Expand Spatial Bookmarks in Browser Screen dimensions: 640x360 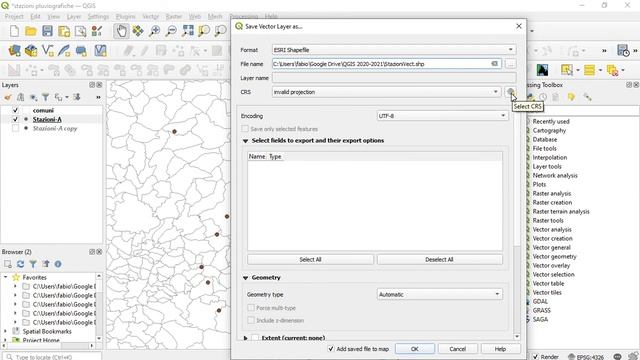(5, 331)
